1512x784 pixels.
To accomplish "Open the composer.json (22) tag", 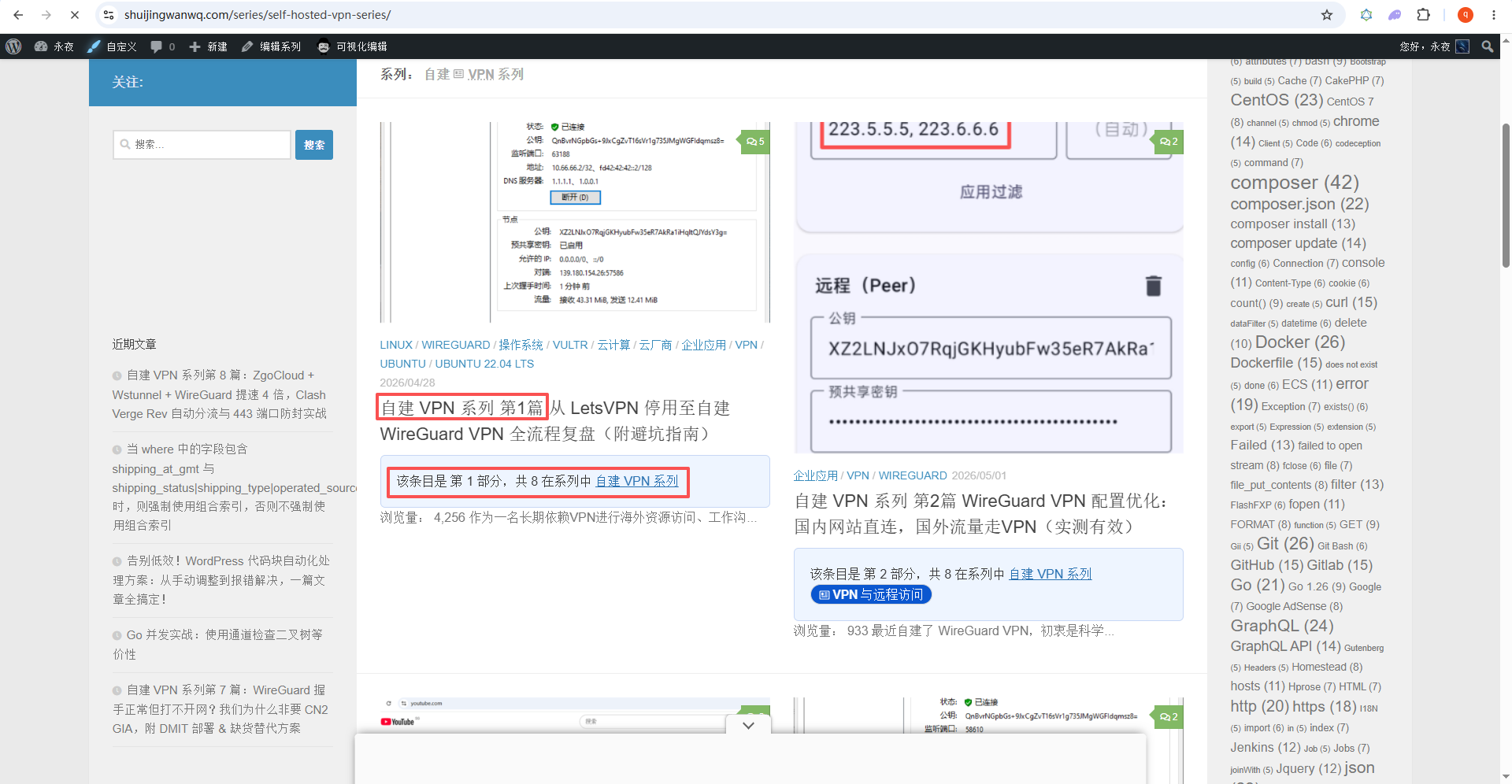I will coord(1299,204).
